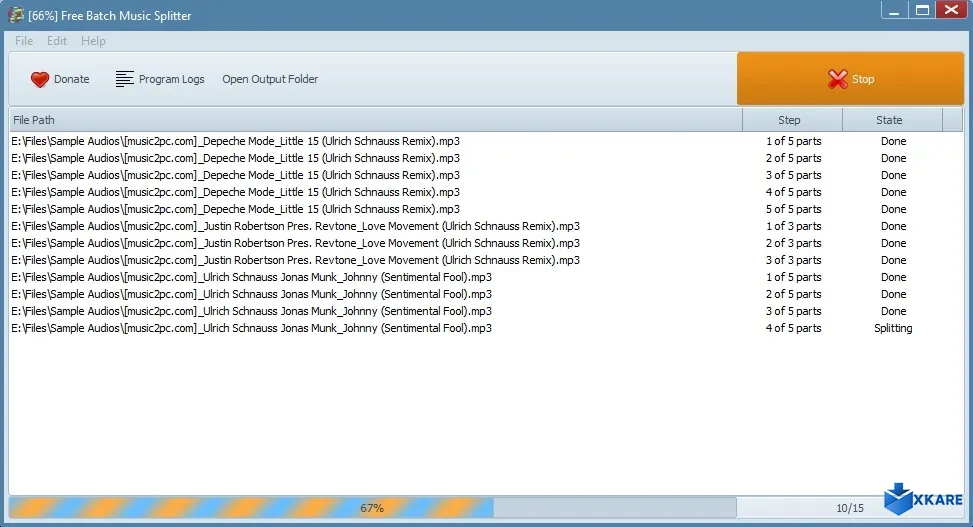Image resolution: width=973 pixels, height=527 pixels.
Task: Click the 67% progress bar
Action: click(x=372, y=508)
